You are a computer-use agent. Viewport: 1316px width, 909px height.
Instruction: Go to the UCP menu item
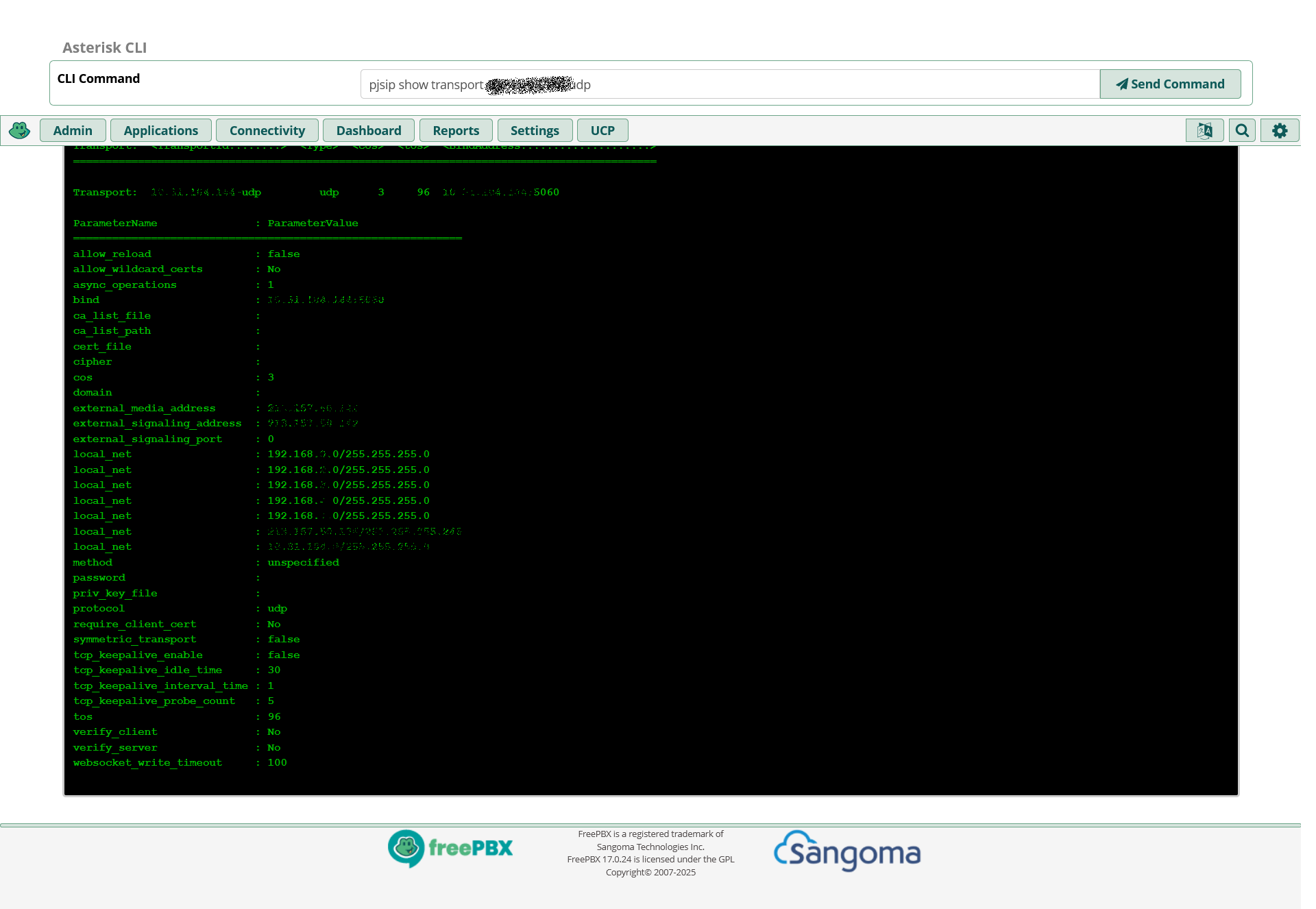click(x=602, y=130)
